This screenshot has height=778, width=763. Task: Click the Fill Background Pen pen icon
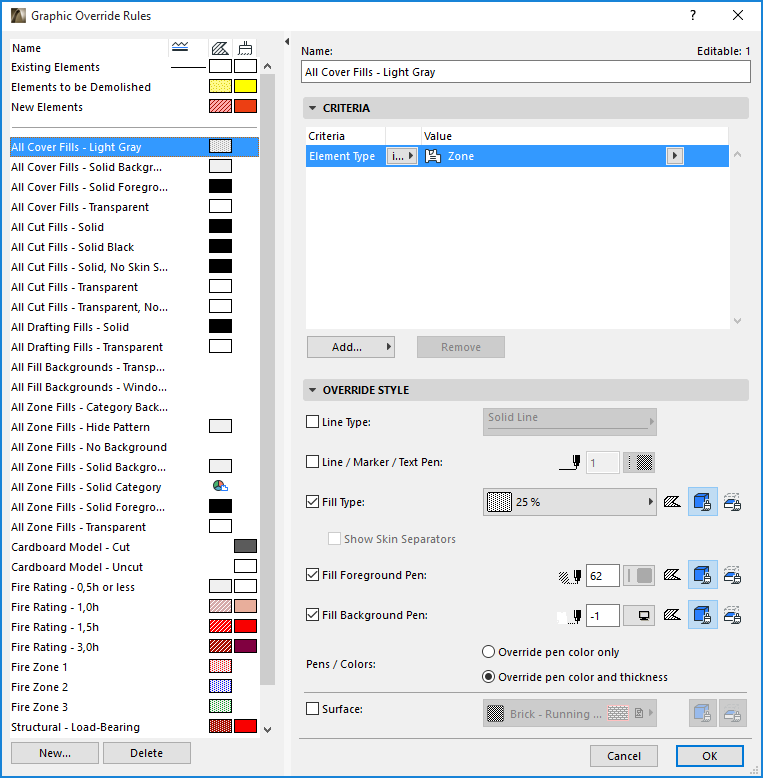tap(570, 617)
